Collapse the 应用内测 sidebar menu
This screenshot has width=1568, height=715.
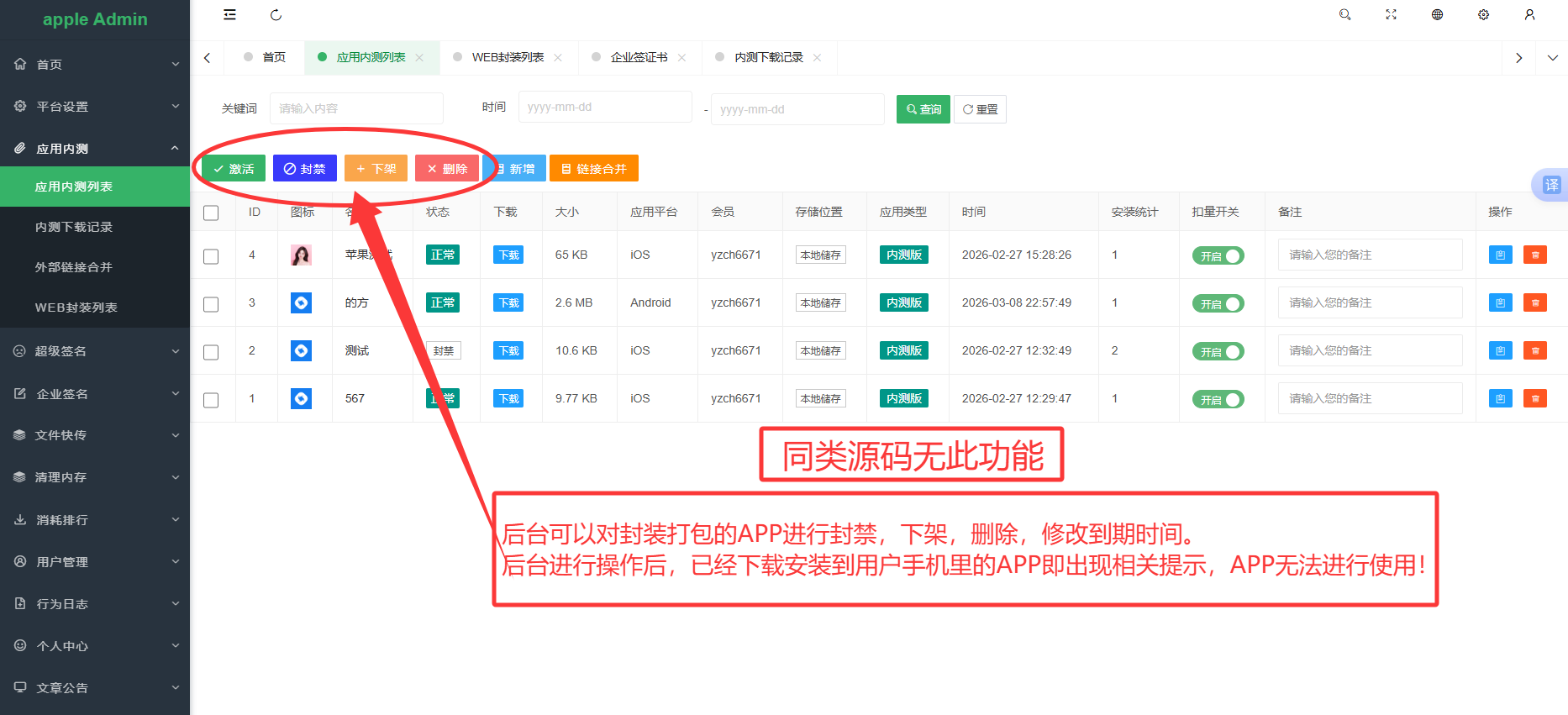[x=95, y=149]
